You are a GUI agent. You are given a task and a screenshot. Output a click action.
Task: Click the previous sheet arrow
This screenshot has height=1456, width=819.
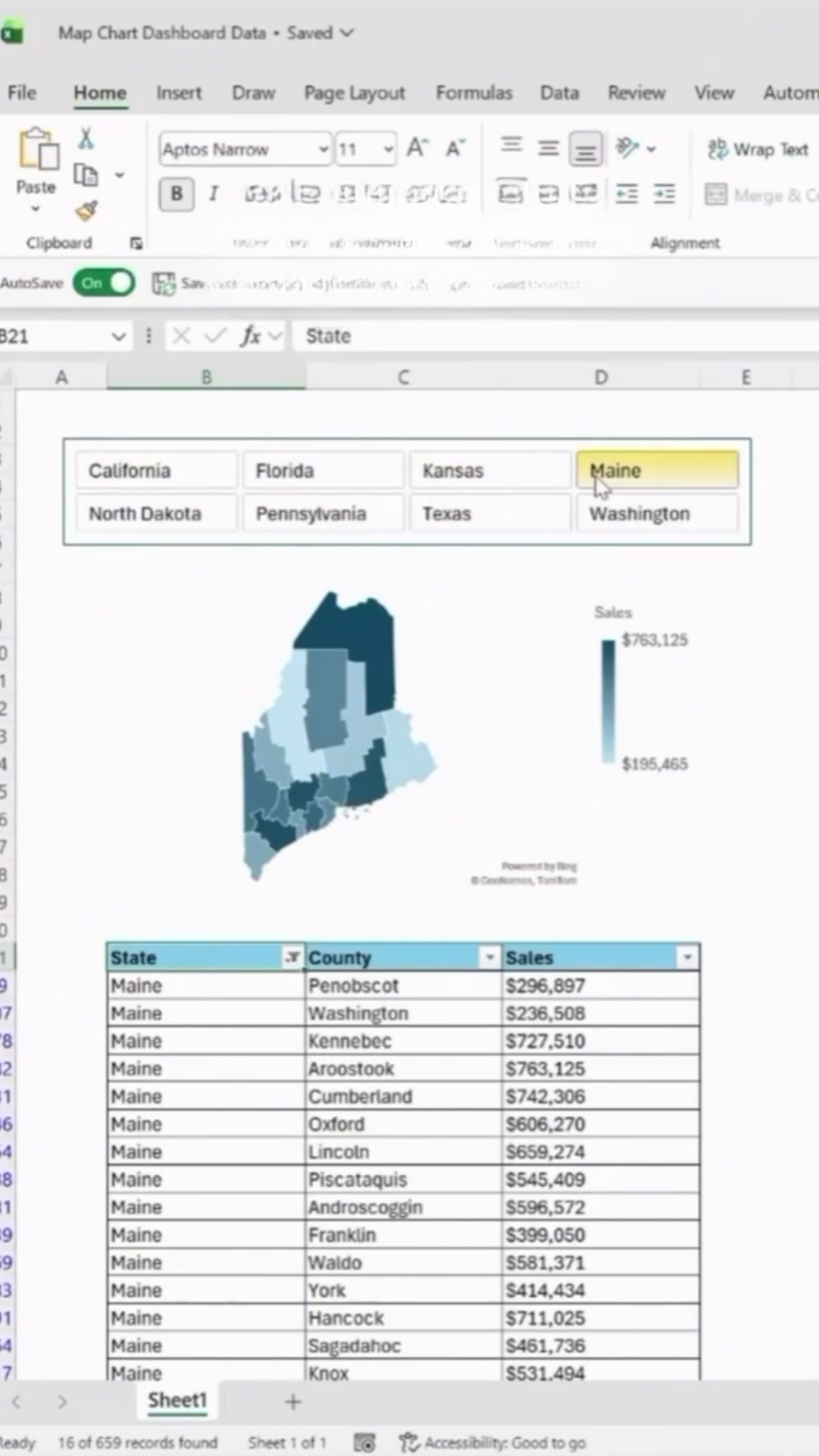(x=17, y=1402)
